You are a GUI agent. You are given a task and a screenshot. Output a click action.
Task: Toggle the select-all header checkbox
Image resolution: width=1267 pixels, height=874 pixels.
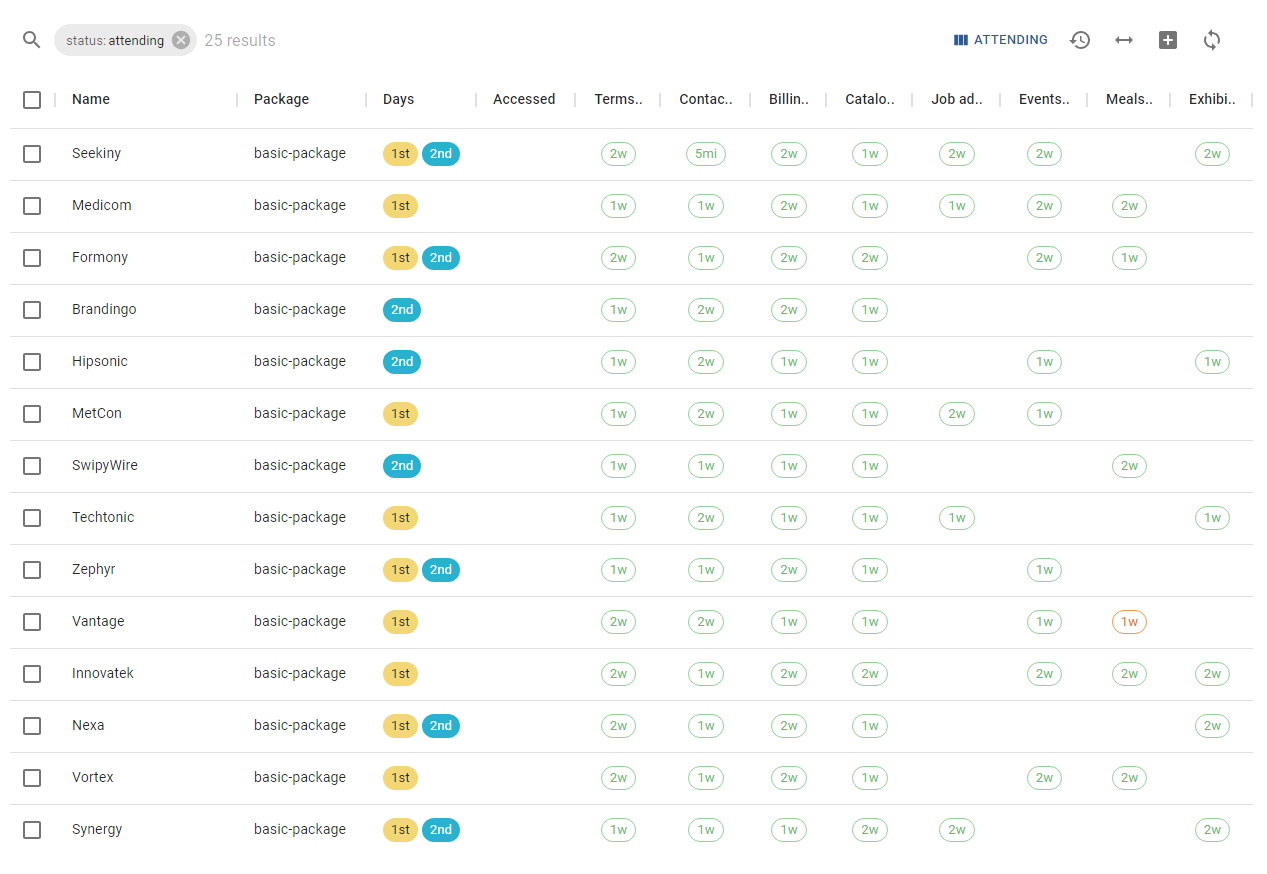coord(32,100)
